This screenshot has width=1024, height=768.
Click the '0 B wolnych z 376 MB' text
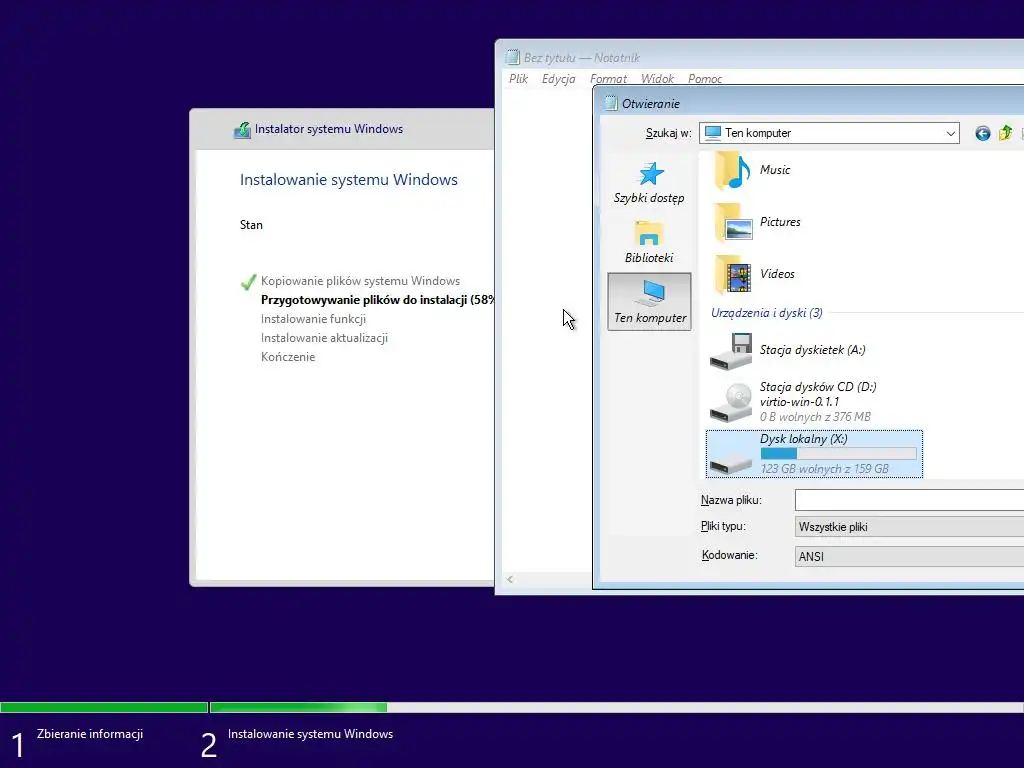click(x=815, y=417)
